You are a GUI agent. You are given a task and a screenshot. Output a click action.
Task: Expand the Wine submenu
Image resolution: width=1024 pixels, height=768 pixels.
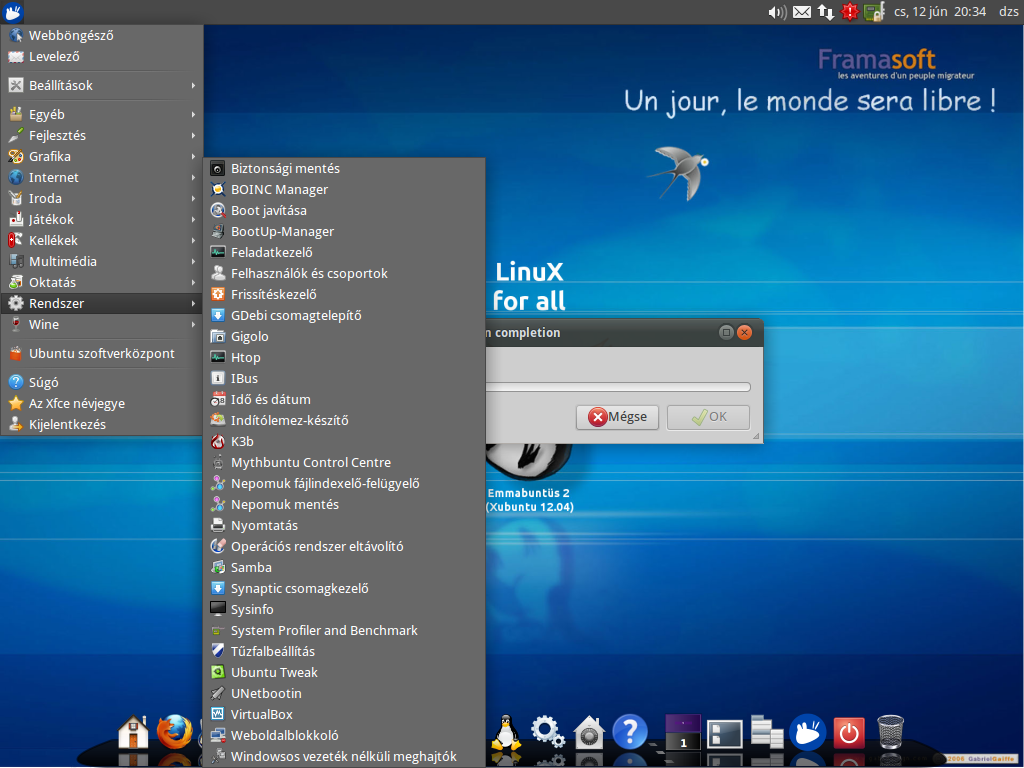[102, 324]
